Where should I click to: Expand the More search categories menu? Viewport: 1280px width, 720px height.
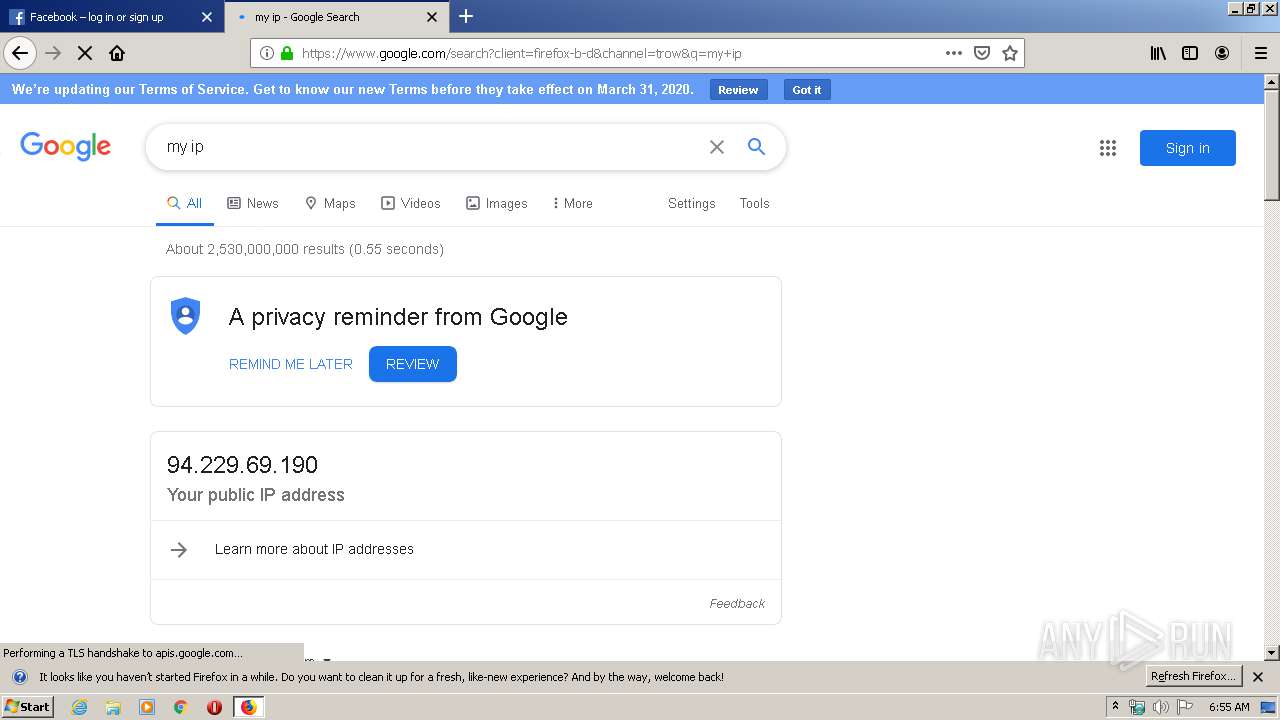click(573, 203)
